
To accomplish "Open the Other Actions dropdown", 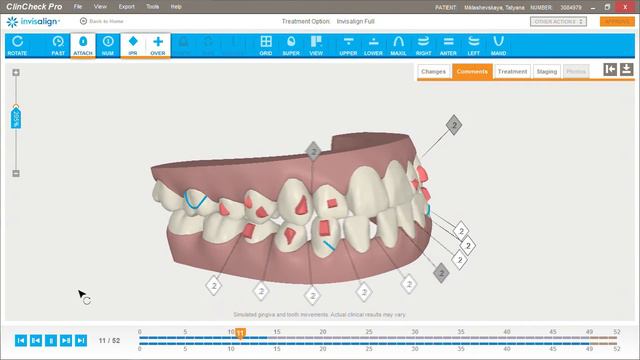I will 558,21.
